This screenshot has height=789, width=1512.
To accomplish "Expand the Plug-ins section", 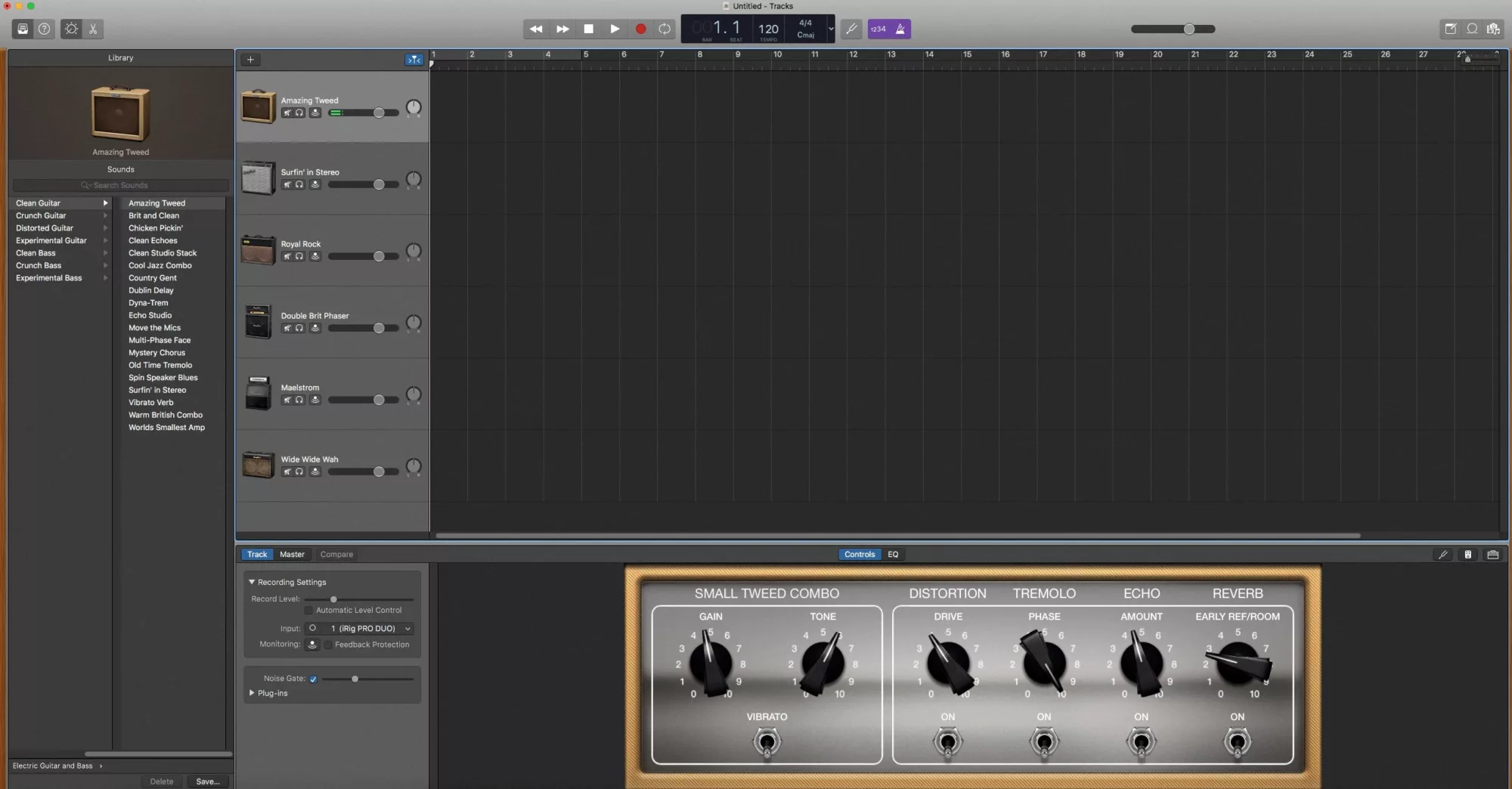I will [x=252, y=693].
